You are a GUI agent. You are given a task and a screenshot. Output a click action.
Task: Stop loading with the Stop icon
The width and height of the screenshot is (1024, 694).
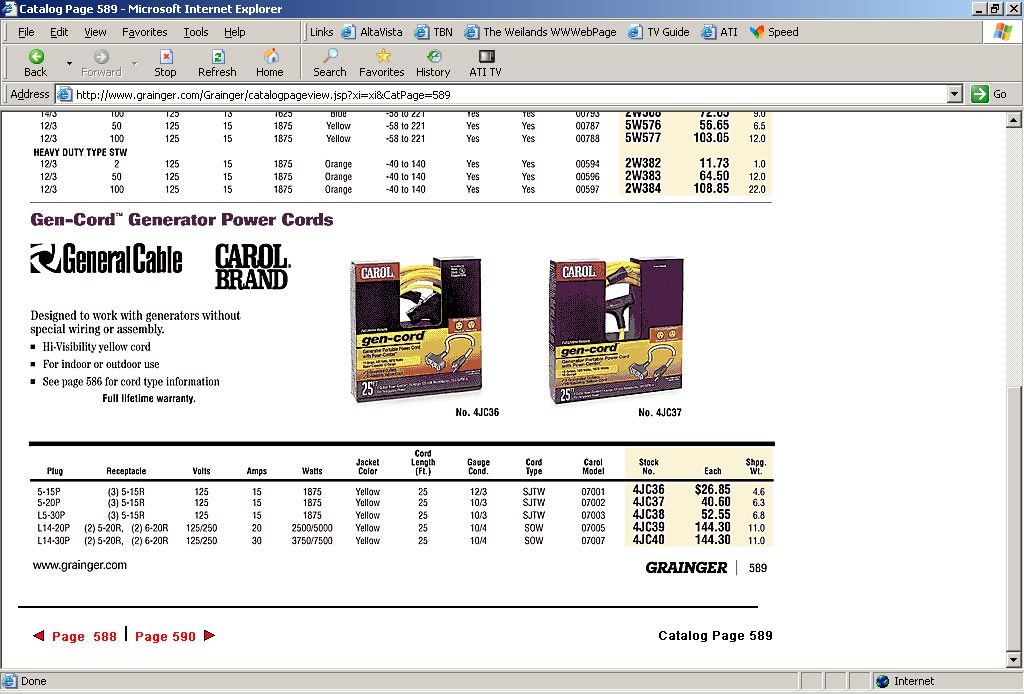(166, 57)
